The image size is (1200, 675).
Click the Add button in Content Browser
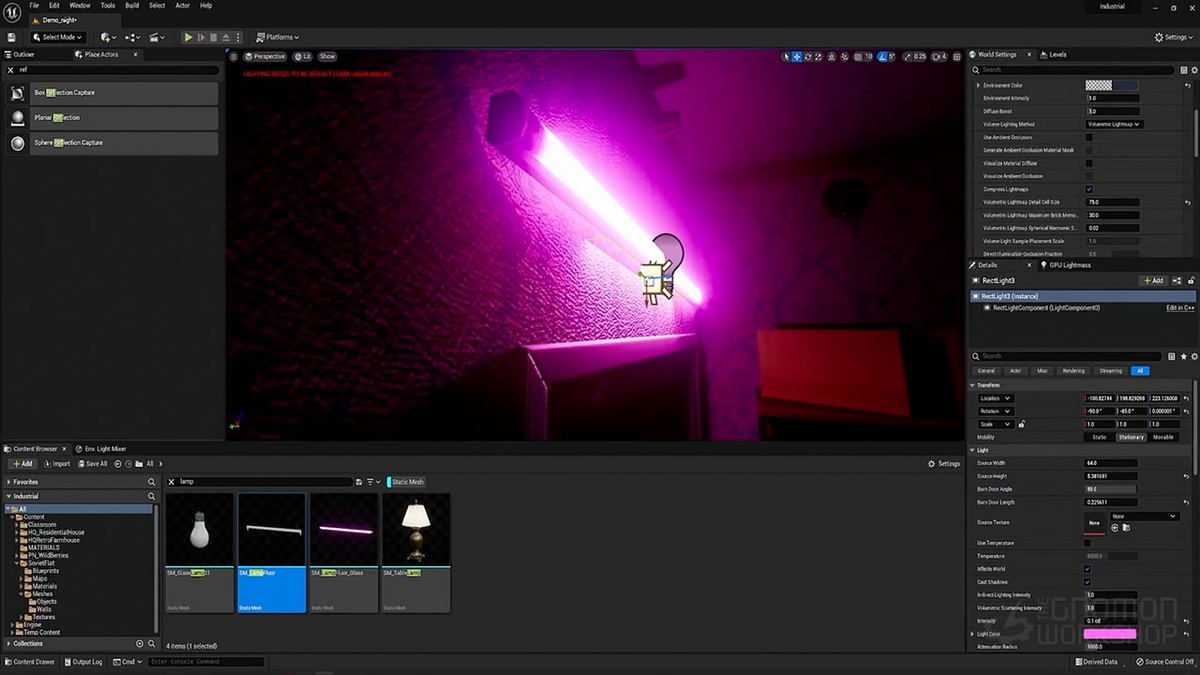[22, 464]
